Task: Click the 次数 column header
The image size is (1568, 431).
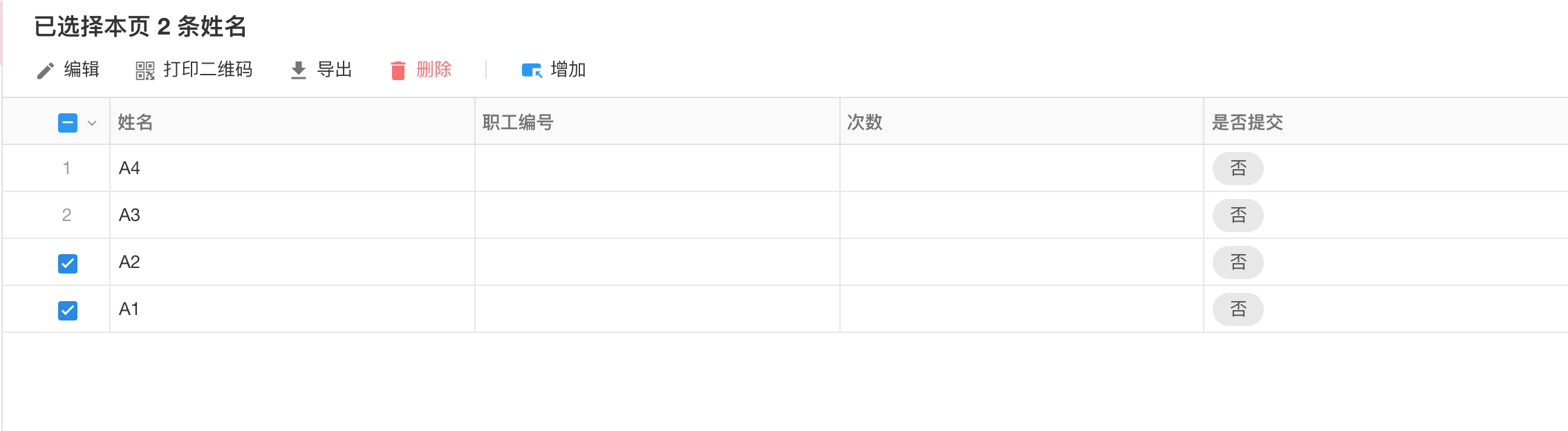Action: click(865, 122)
